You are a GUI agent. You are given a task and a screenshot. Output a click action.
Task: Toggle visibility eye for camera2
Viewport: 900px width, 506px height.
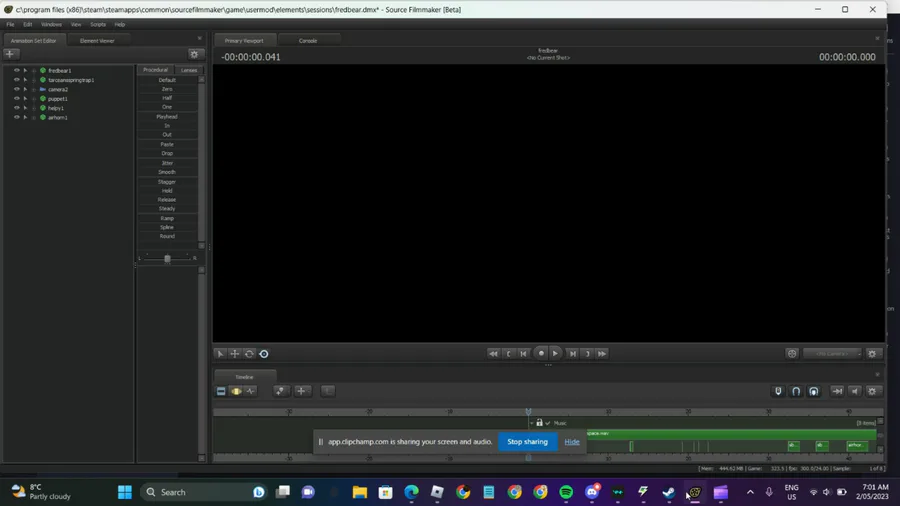[17, 89]
